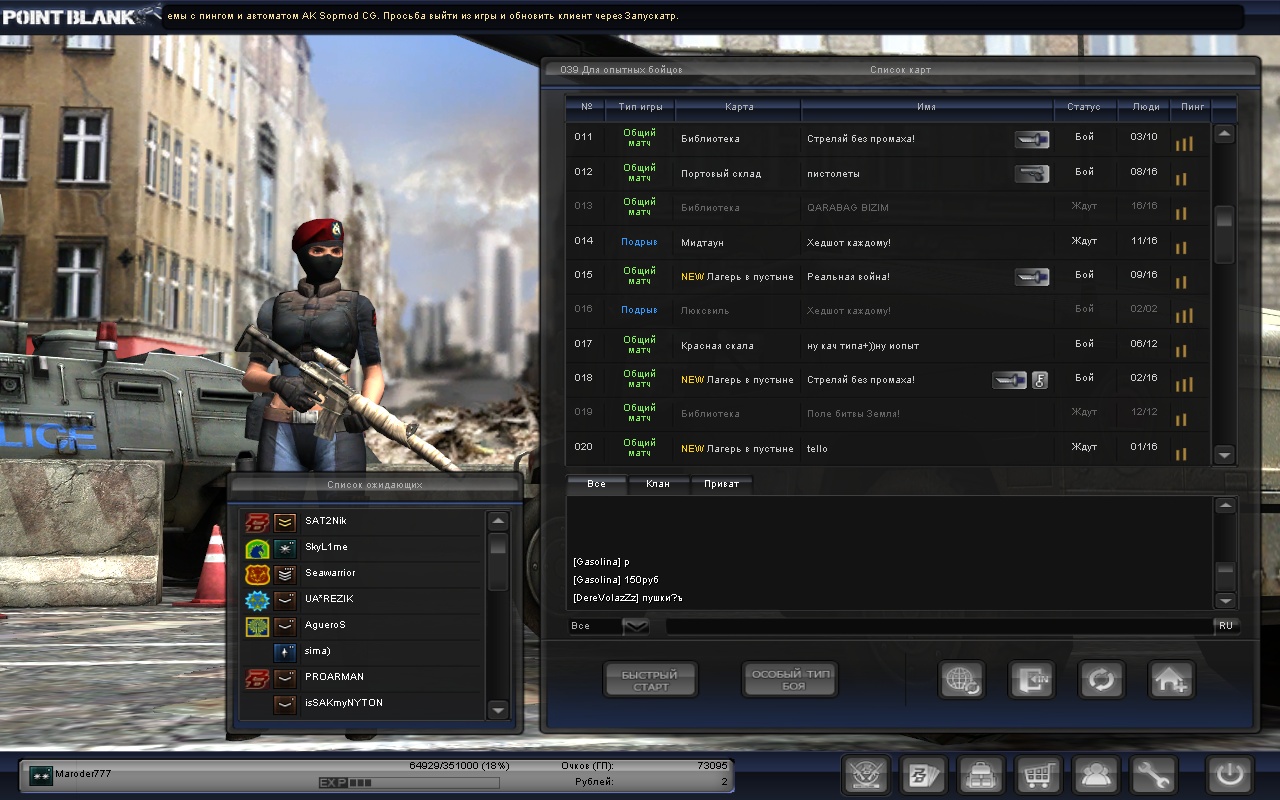The image size is (1280, 800).
Task: Click SAT2Nik's red PB clan emblem
Action: point(257,521)
